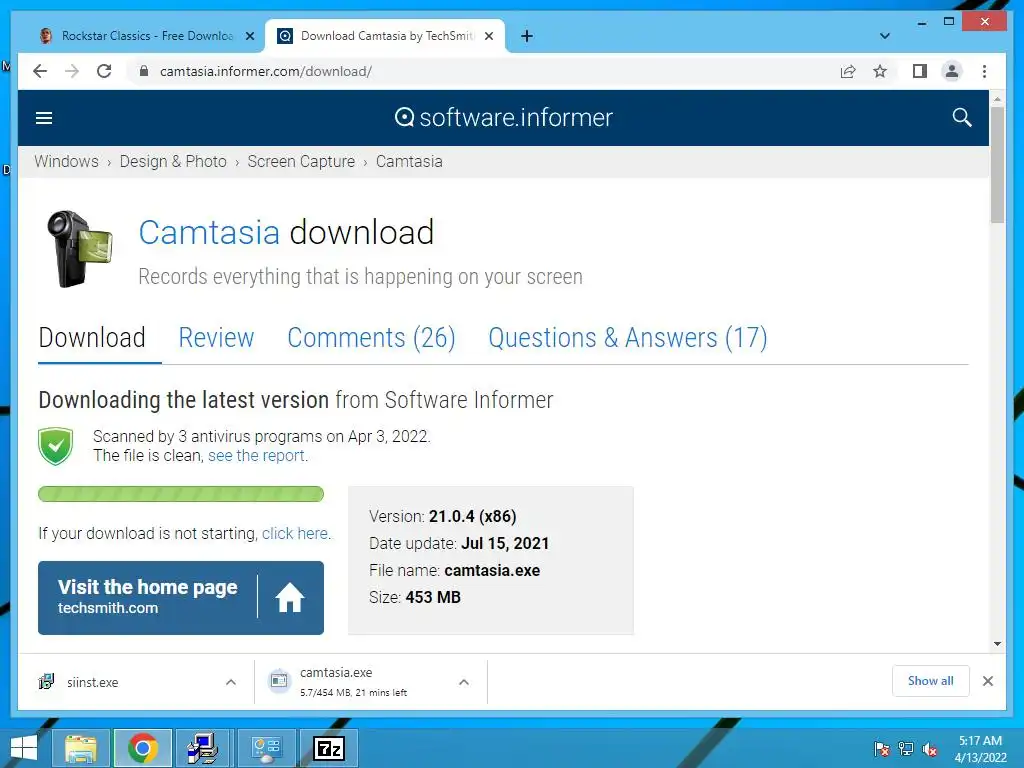Screen dimensions: 1024x768
Task: Click the camtasia.exe download file icon
Action: [279, 681]
